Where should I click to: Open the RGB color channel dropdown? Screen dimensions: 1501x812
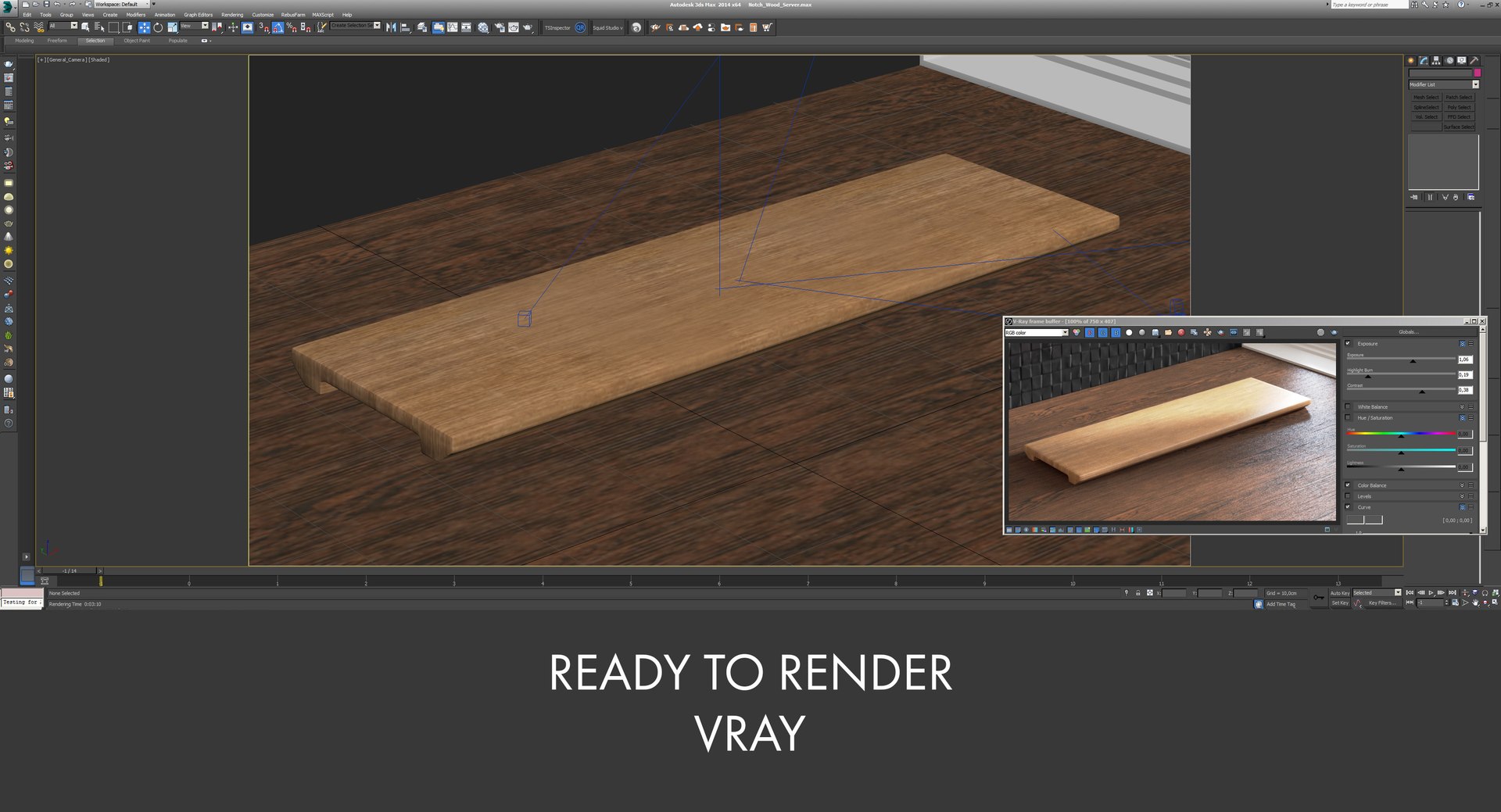pyautogui.click(x=1037, y=333)
